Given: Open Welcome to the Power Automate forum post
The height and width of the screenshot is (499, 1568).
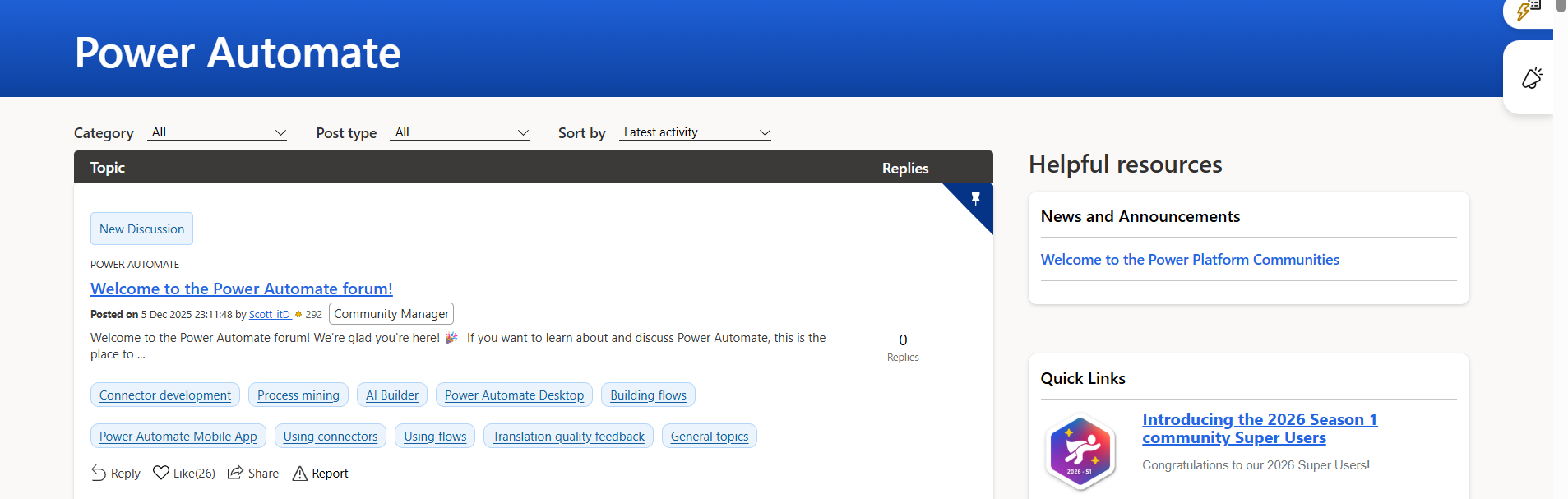Looking at the screenshot, I should (x=242, y=289).
